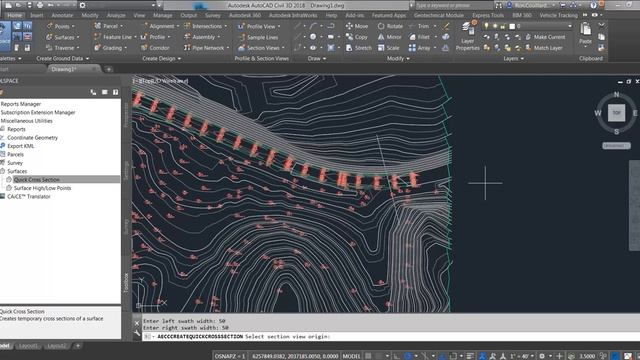Switch to the Insert ribbon tab
The image size is (640, 360).
(x=37, y=15)
